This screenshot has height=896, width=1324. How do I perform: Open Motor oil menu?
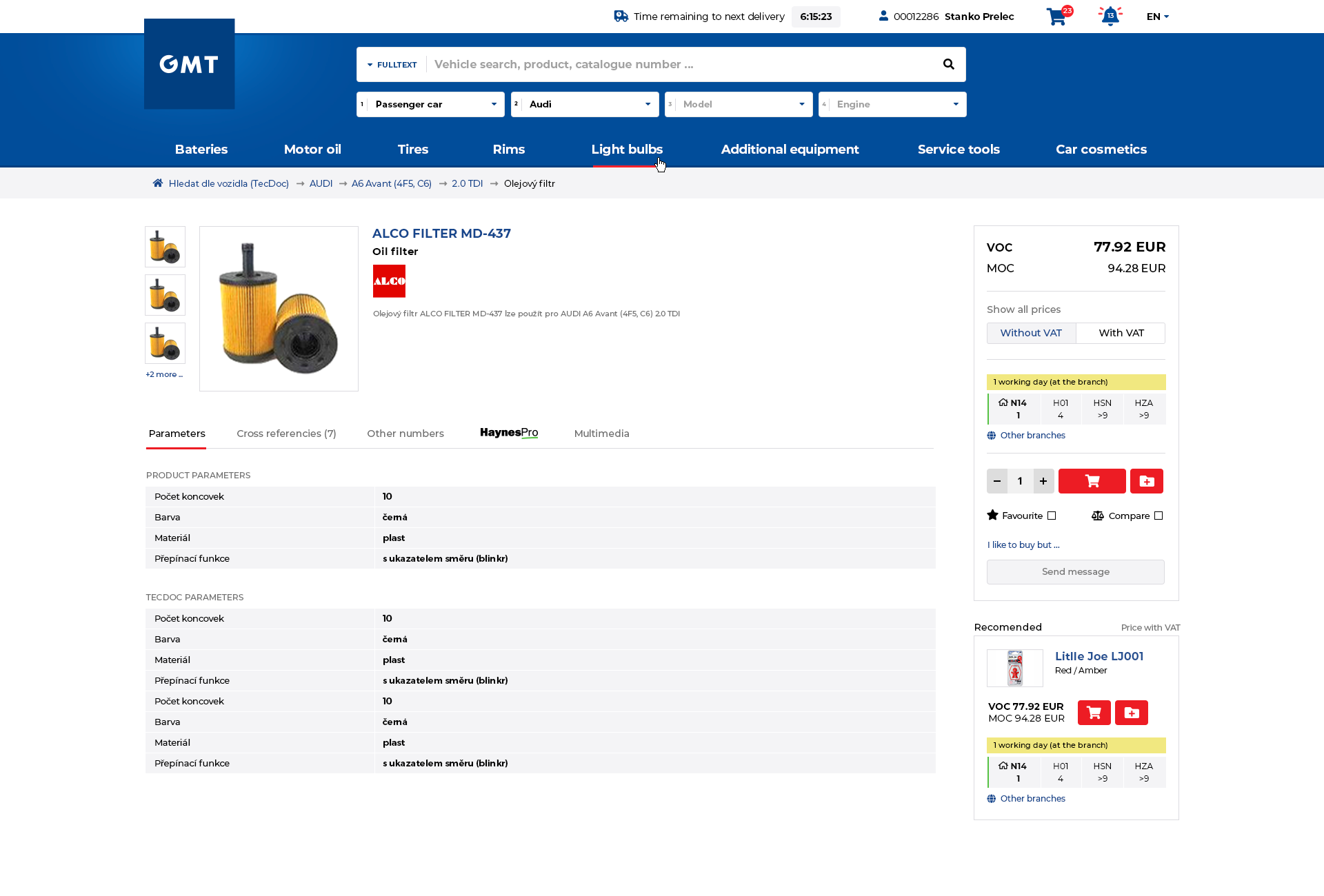tap(312, 149)
